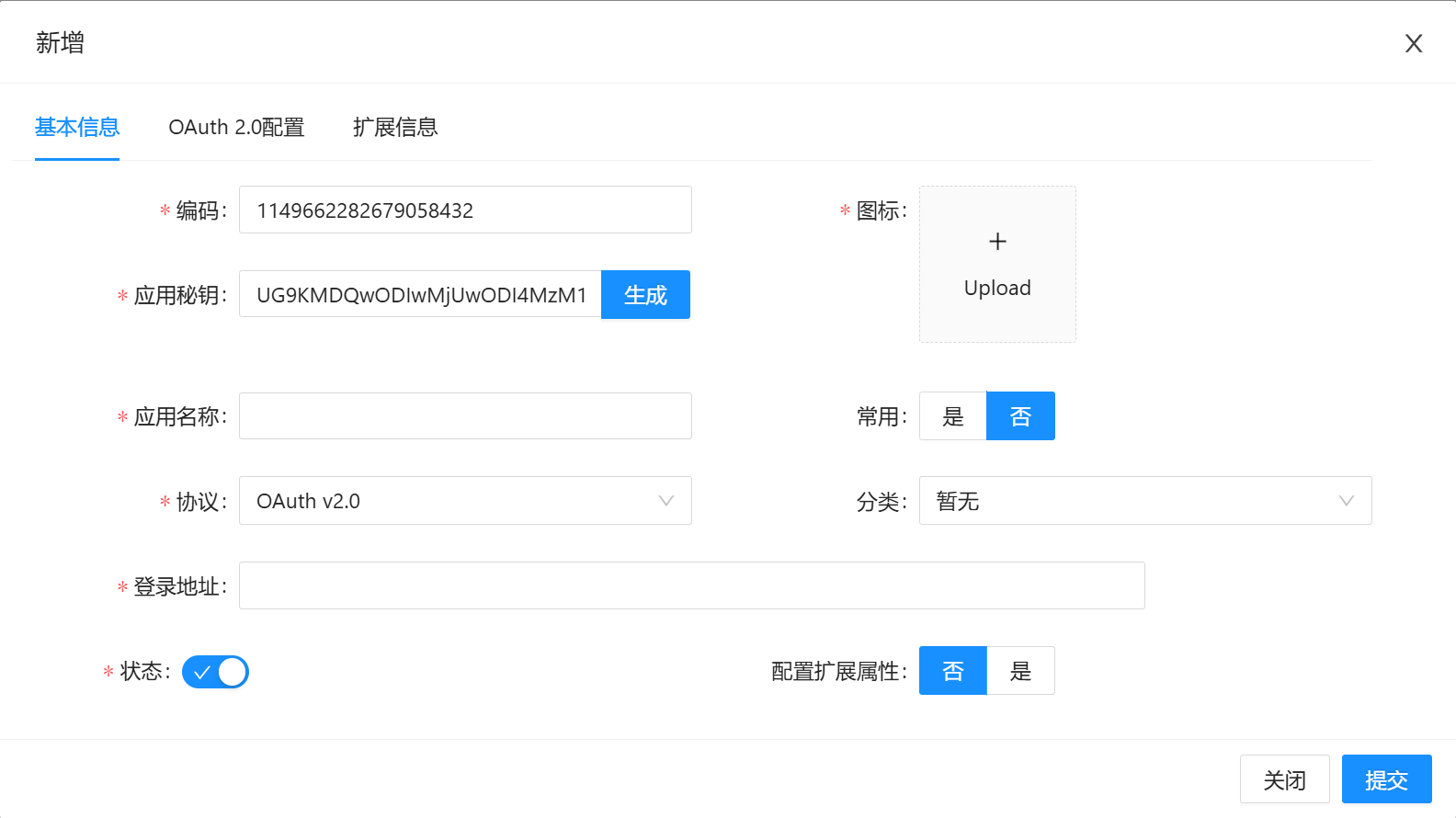The image size is (1456, 818).
Task: Switch to the OAuth 2.0配置 tab
Action: tap(236, 127)
